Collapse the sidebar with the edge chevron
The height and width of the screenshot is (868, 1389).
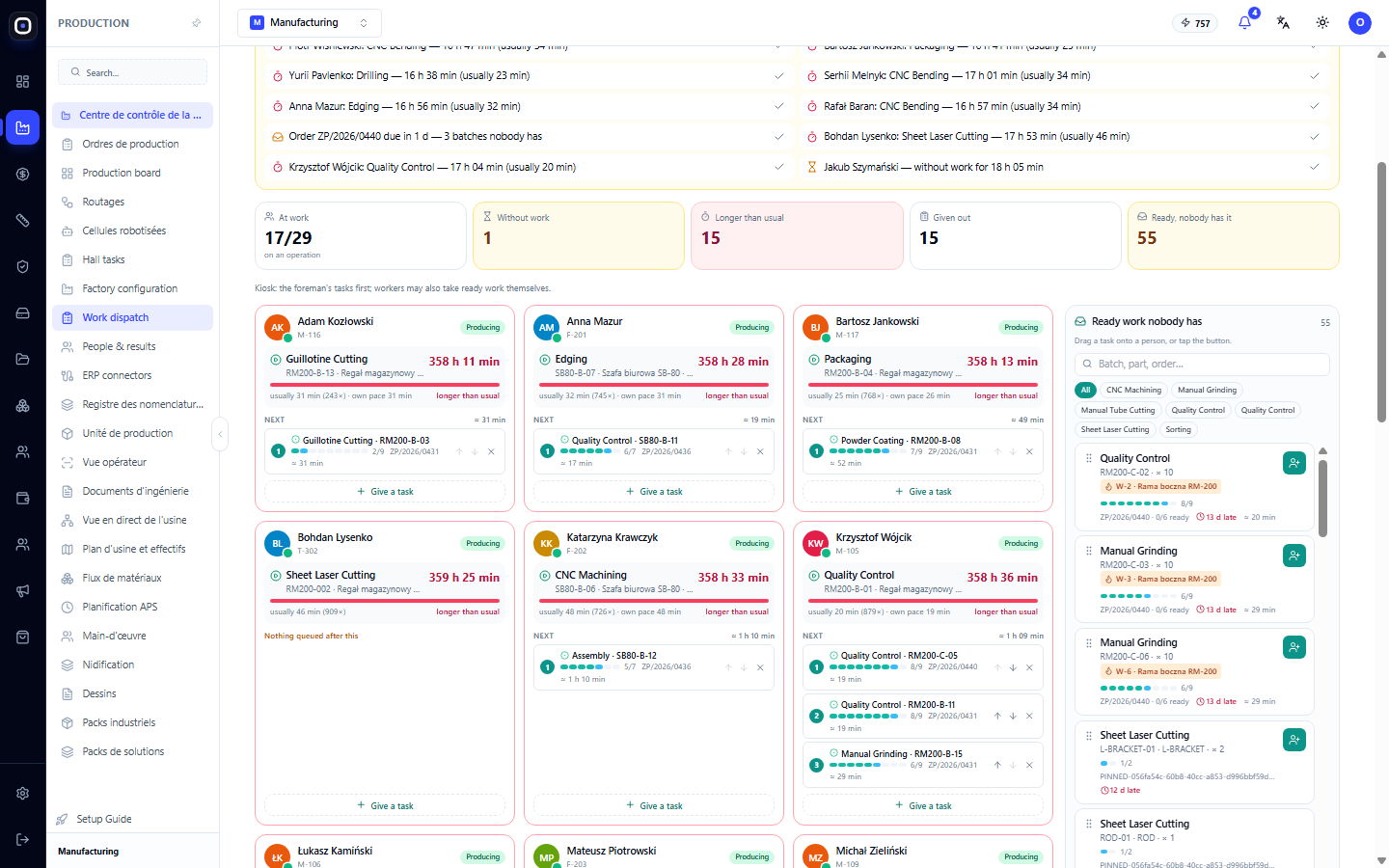click(x=220, y=434)
